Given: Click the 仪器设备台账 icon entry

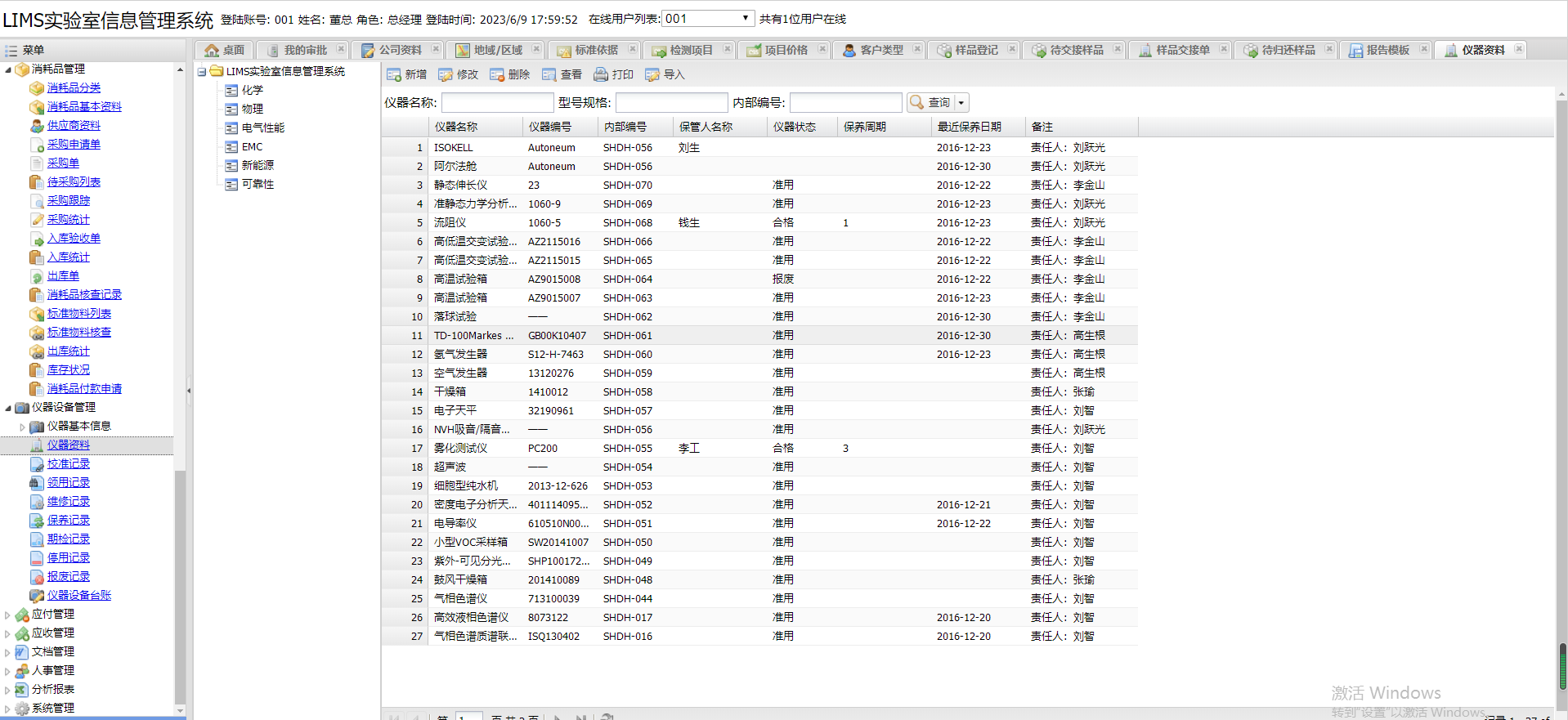Looking at the screenshot, I should [37, 596].
